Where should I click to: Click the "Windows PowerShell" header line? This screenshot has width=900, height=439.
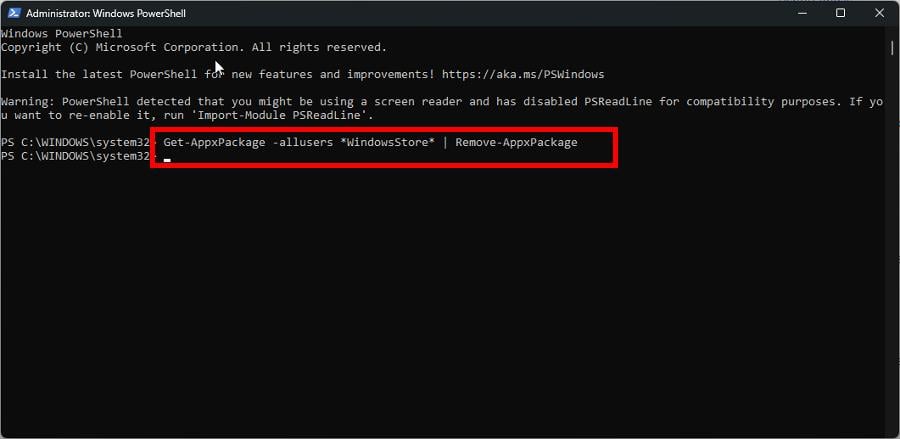(61, 34)
